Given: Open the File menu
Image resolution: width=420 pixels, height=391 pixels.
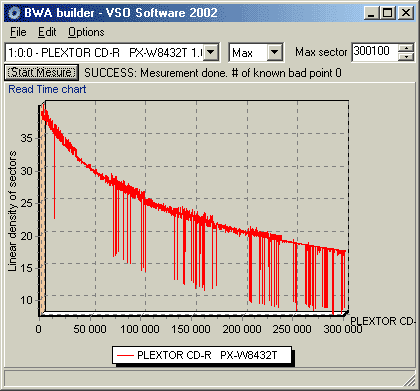Looking at the screenshot, I should tap(18, 32).
